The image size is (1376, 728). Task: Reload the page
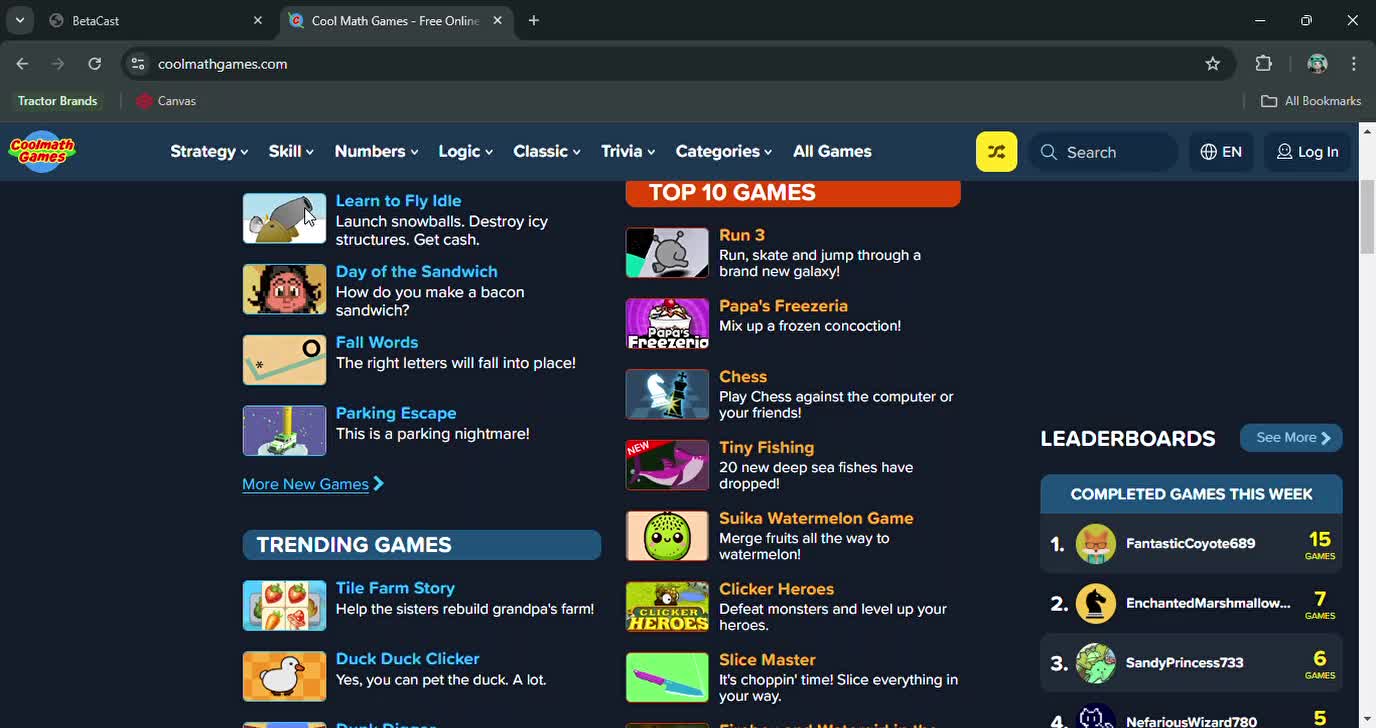pos(94,64)
